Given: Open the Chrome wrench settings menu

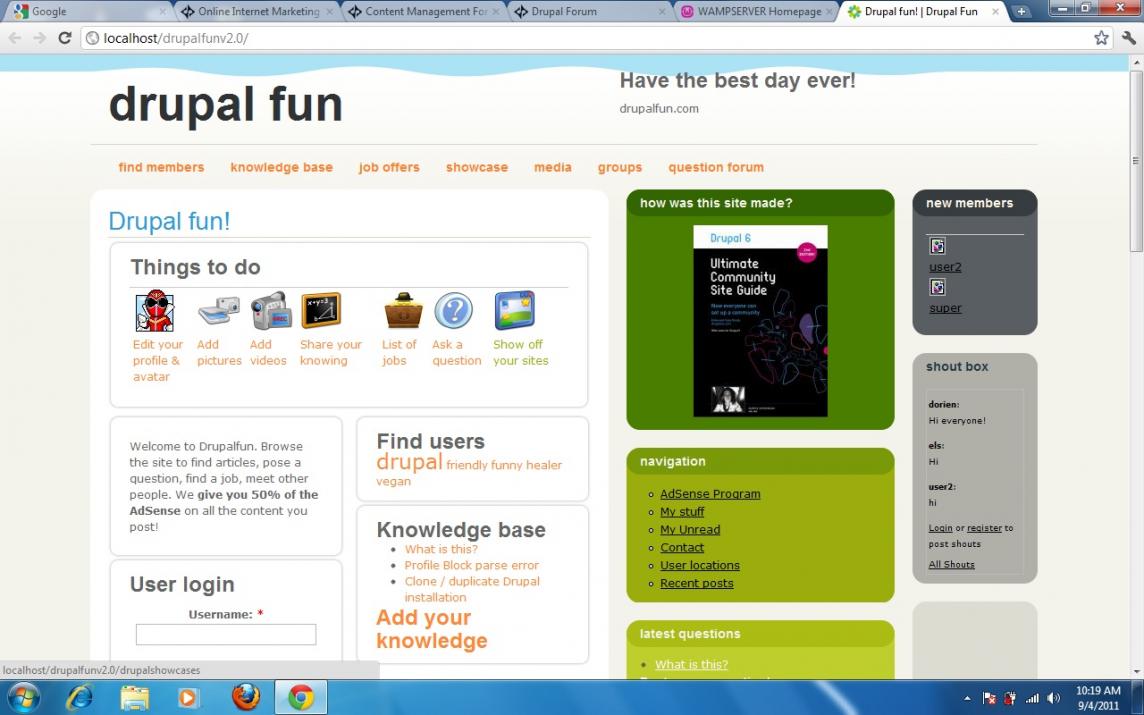Looking at the screenshot, I should 1129,38.
